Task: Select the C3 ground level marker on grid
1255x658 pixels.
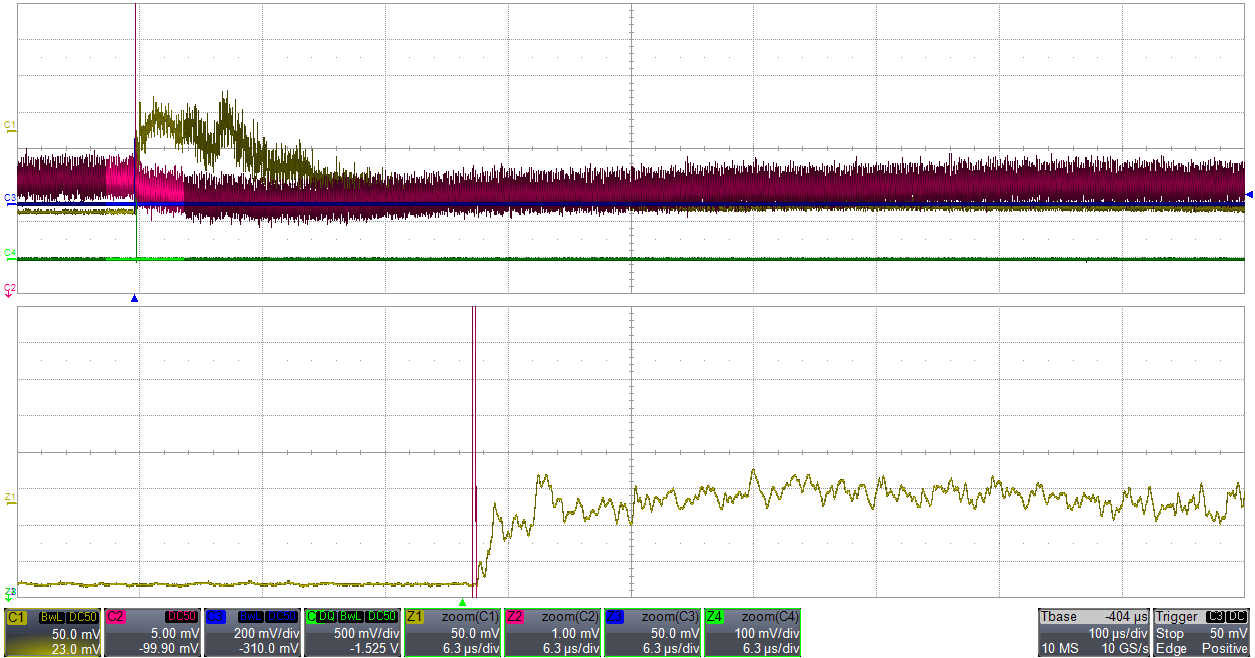Action: click(10, 199)
